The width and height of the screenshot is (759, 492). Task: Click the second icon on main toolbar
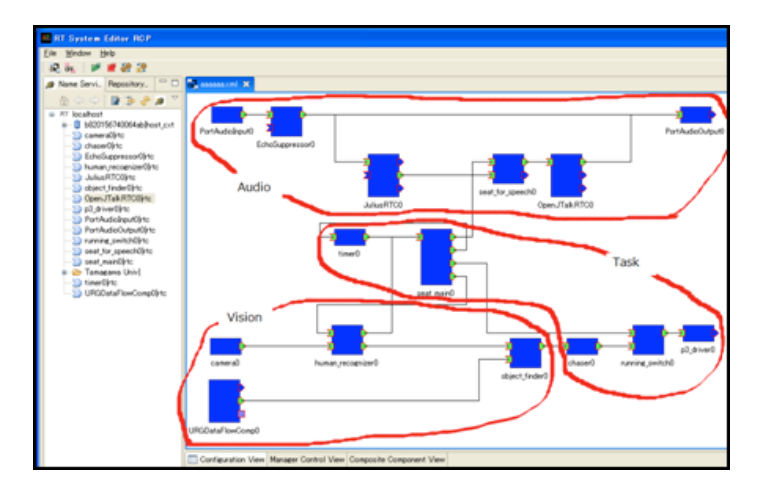click(70, 68)
